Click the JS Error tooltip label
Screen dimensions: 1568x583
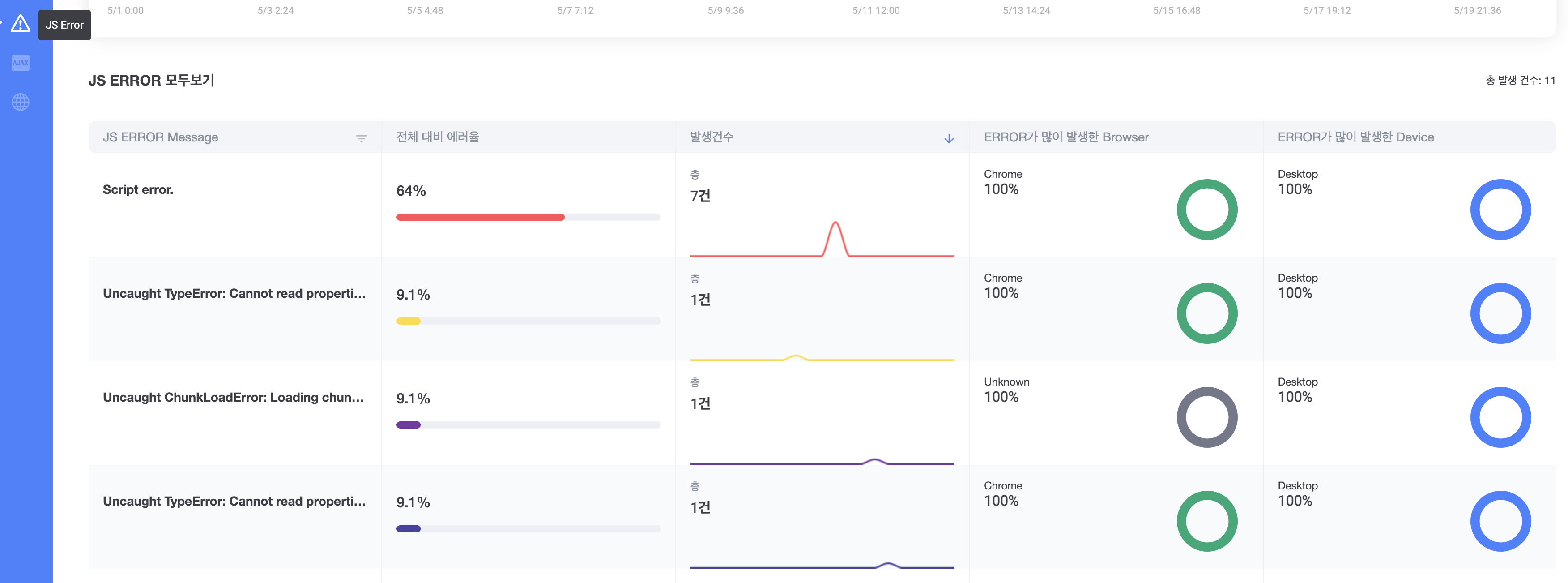(64, 25)
